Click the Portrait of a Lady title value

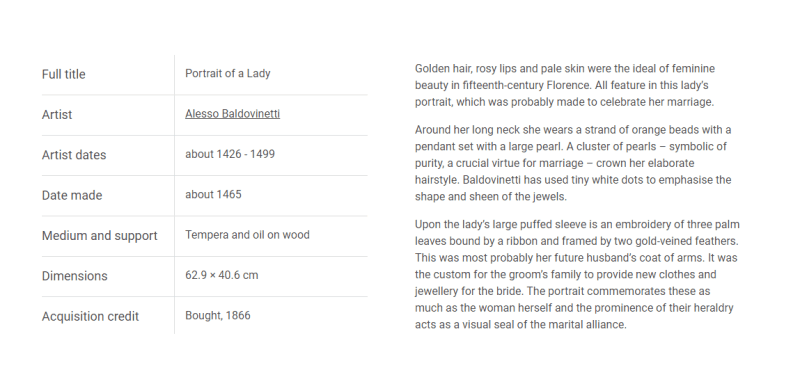[228, 73]
